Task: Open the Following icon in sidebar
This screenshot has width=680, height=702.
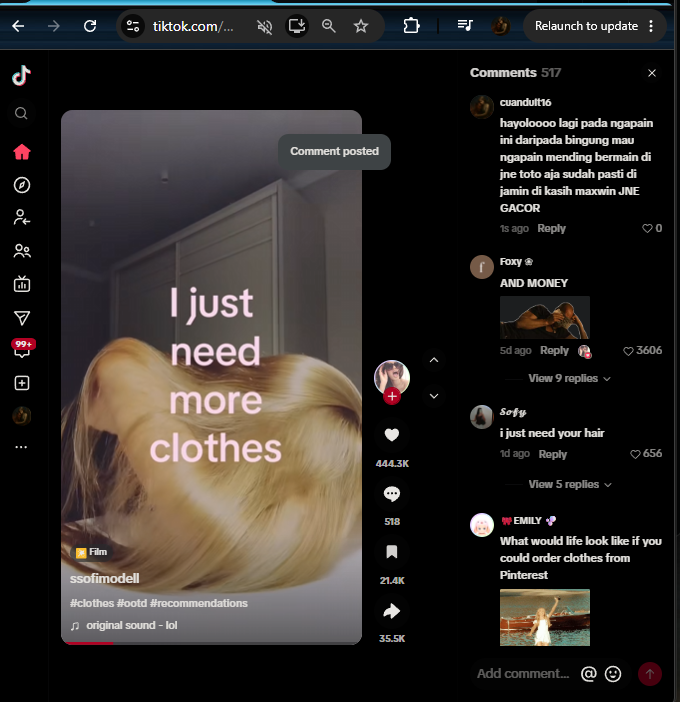Action: [21, 217]
